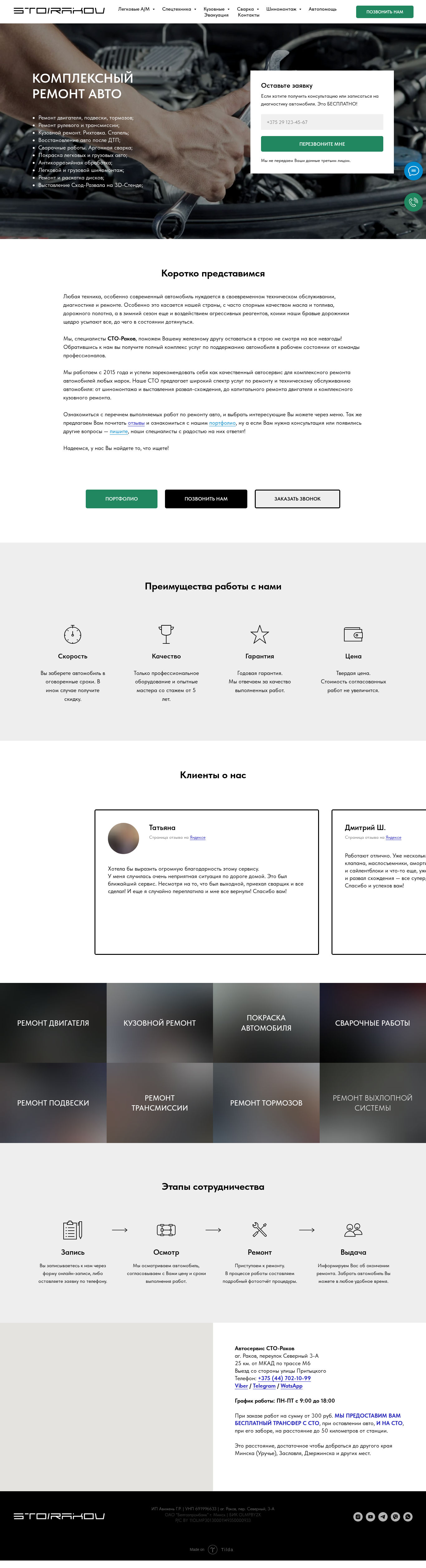
Task: Open the РЕМОНТ ДВИГАТЕЛЯ tile
Action: [x=53, y=1023]
